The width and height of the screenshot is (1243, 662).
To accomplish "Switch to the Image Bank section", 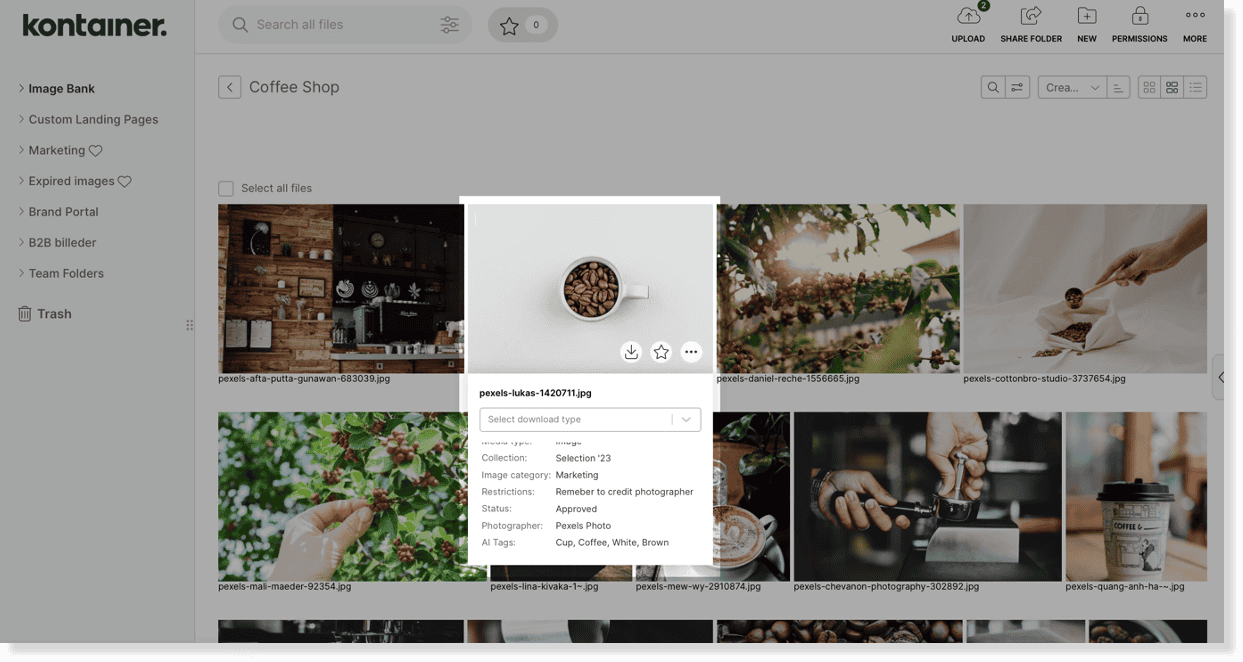I will click(x=61, y=88).
